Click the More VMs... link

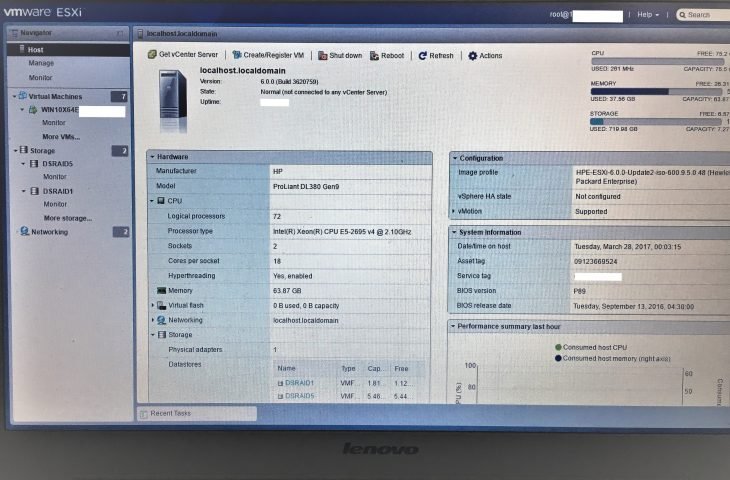tap(60, 136)
